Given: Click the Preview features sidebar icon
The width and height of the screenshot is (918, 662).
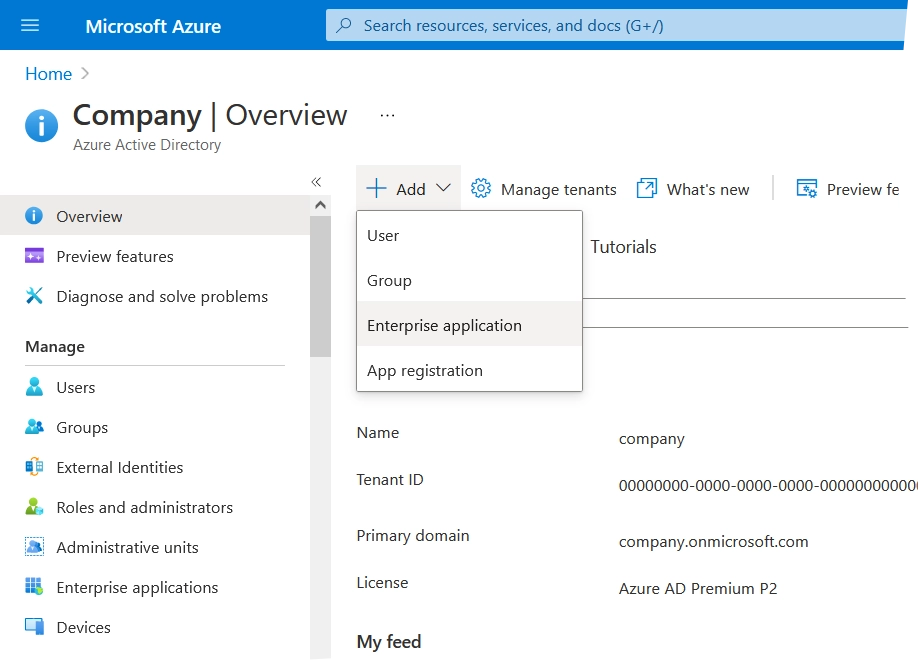Looking at the screenshot, I should click(x=34, y=256).
